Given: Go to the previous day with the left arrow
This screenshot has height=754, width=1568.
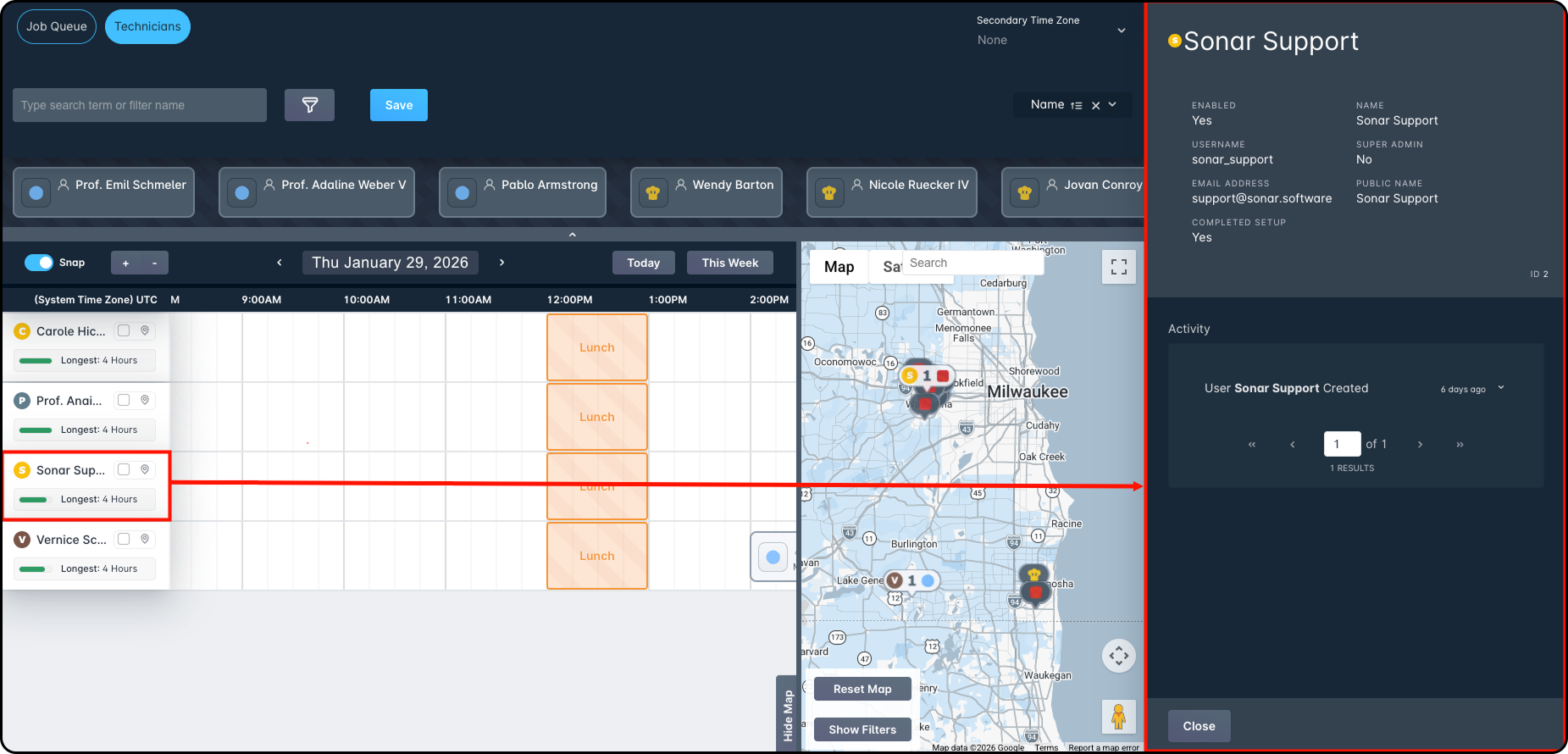Looking at the screenshot, I should [280, 263].
